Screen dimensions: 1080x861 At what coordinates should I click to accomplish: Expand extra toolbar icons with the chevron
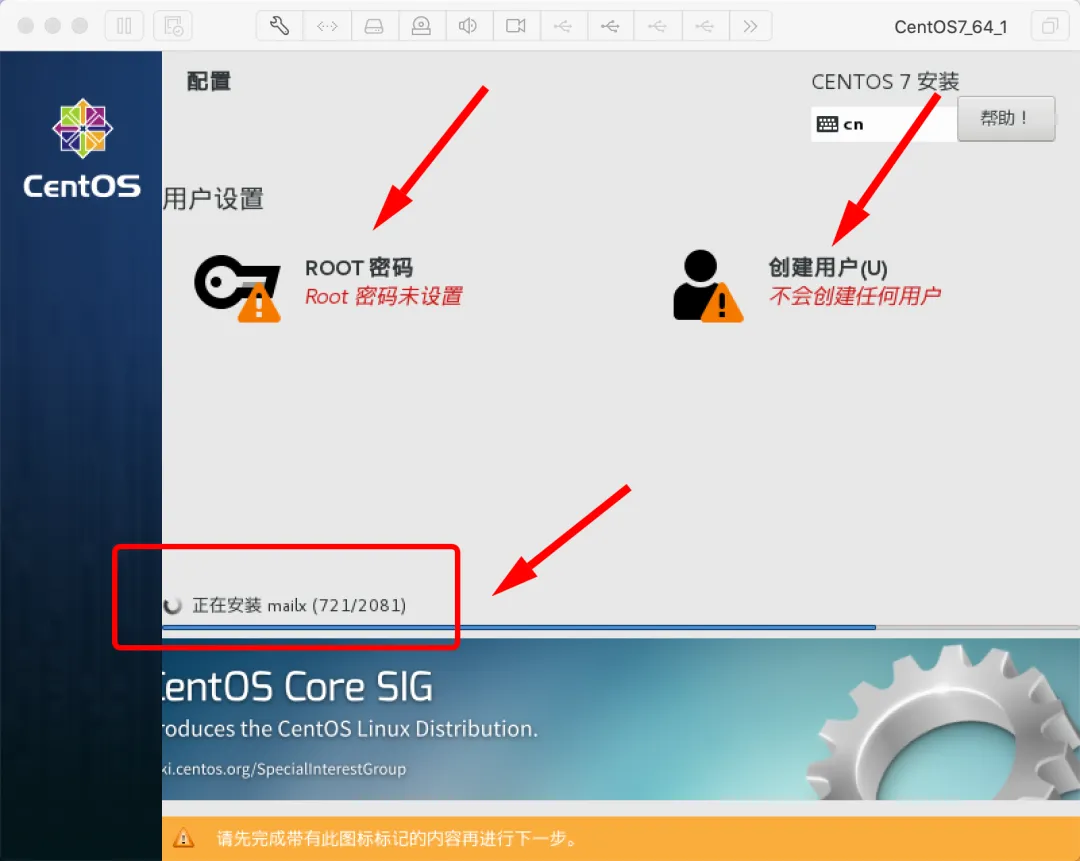[751, 25]
